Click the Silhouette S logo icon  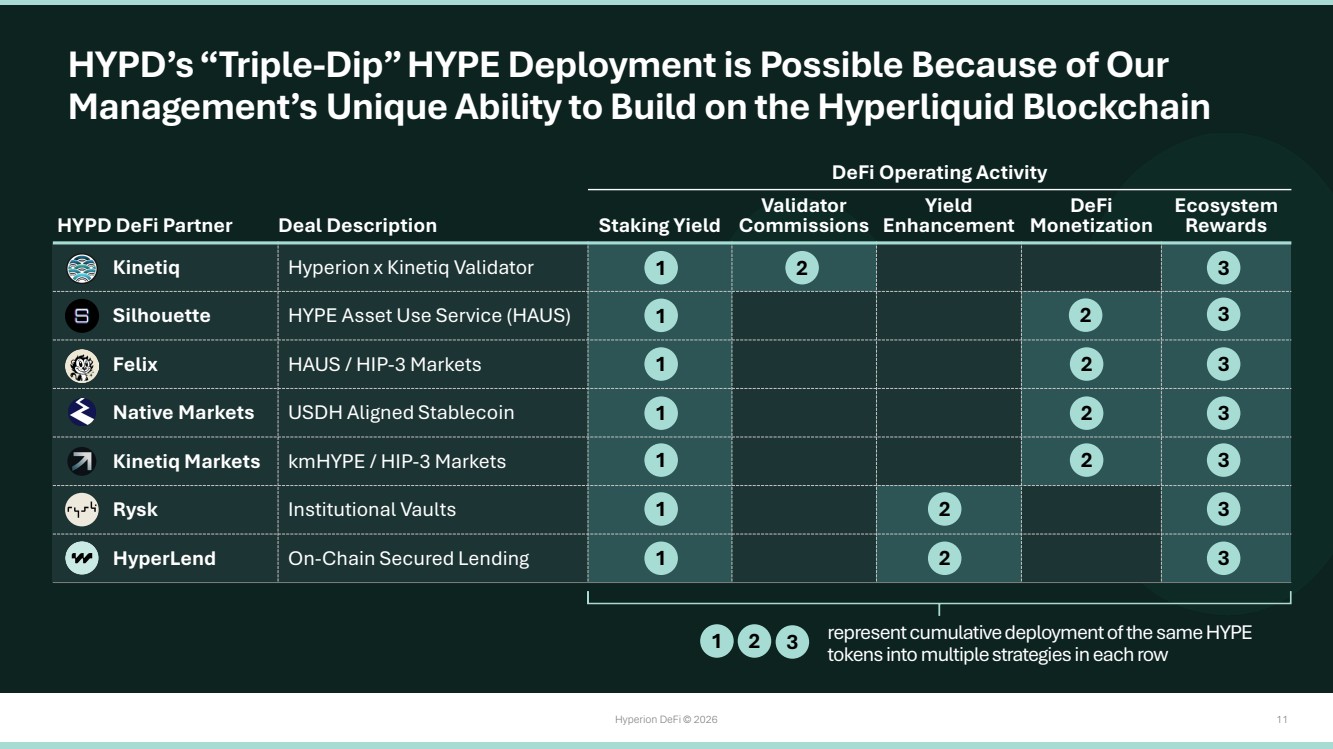(82, 316)
